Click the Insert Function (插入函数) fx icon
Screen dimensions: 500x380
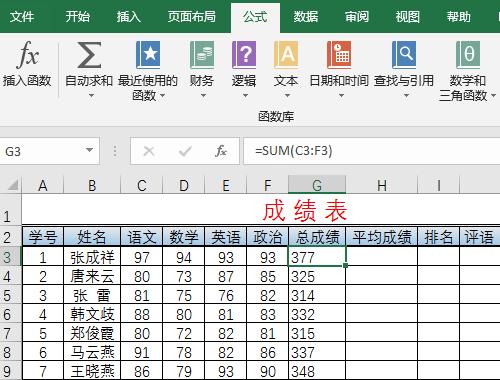(x=27, y=54)
